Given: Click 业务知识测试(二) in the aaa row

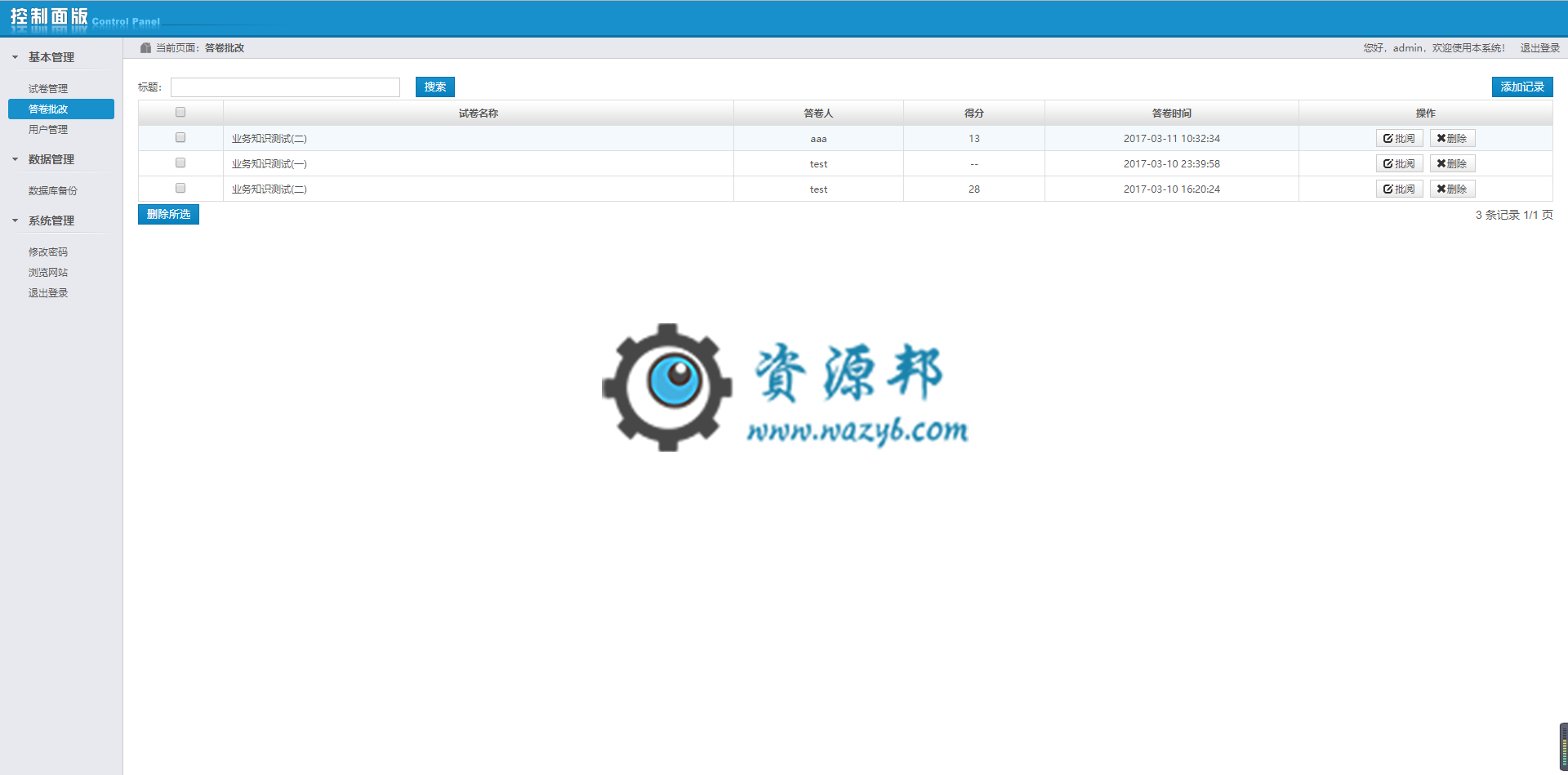Looking at the screenshot, I should coord(269,139).
